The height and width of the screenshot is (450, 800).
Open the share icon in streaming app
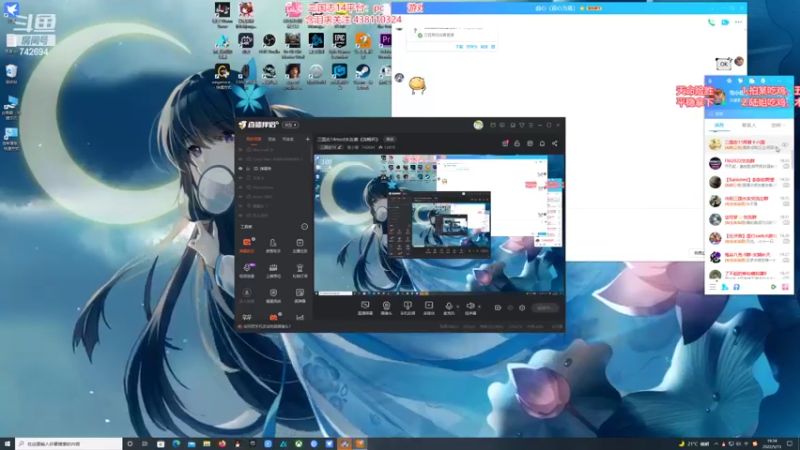coord(555,143)
